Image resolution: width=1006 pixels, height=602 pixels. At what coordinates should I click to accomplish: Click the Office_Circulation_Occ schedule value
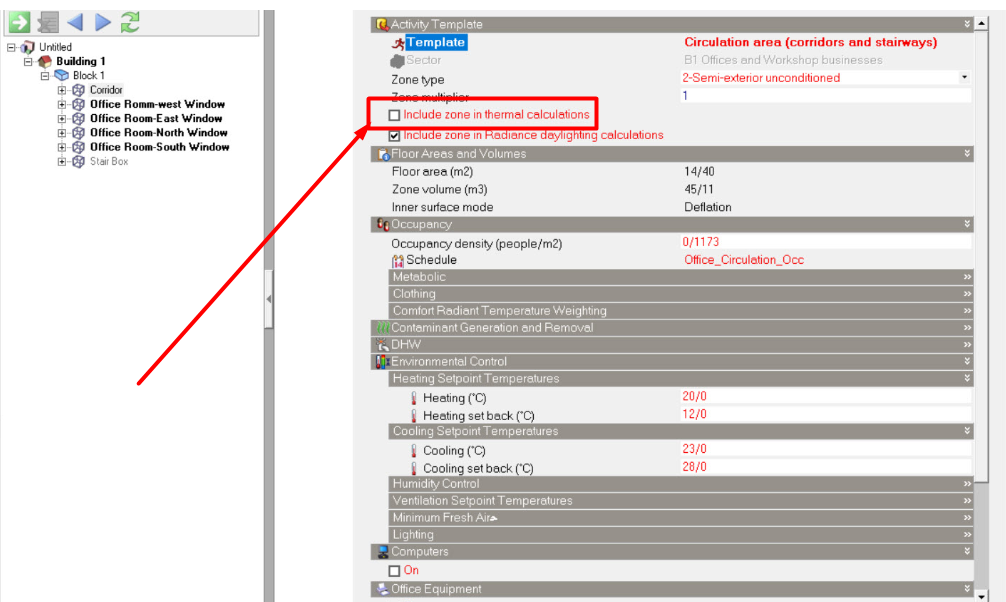coord(744,260)
